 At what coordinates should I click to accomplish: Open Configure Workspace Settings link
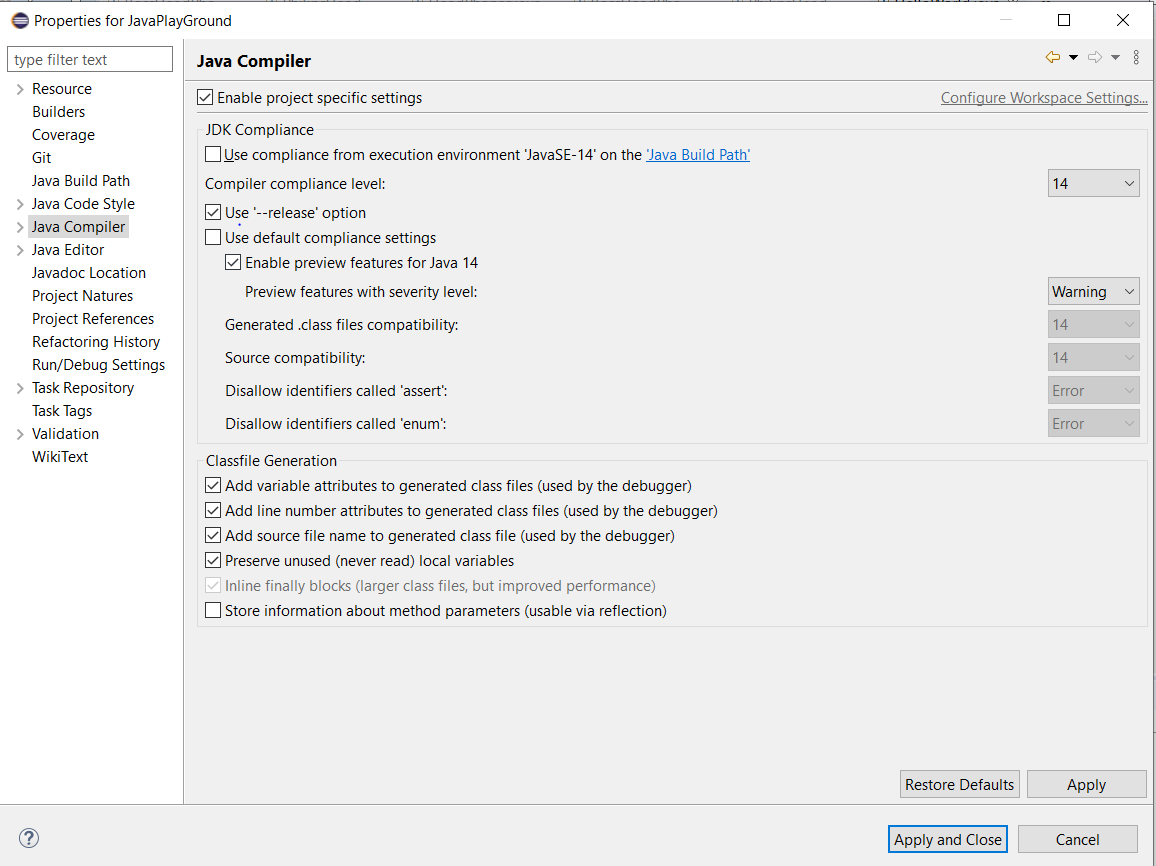[x=1044, y=97]
